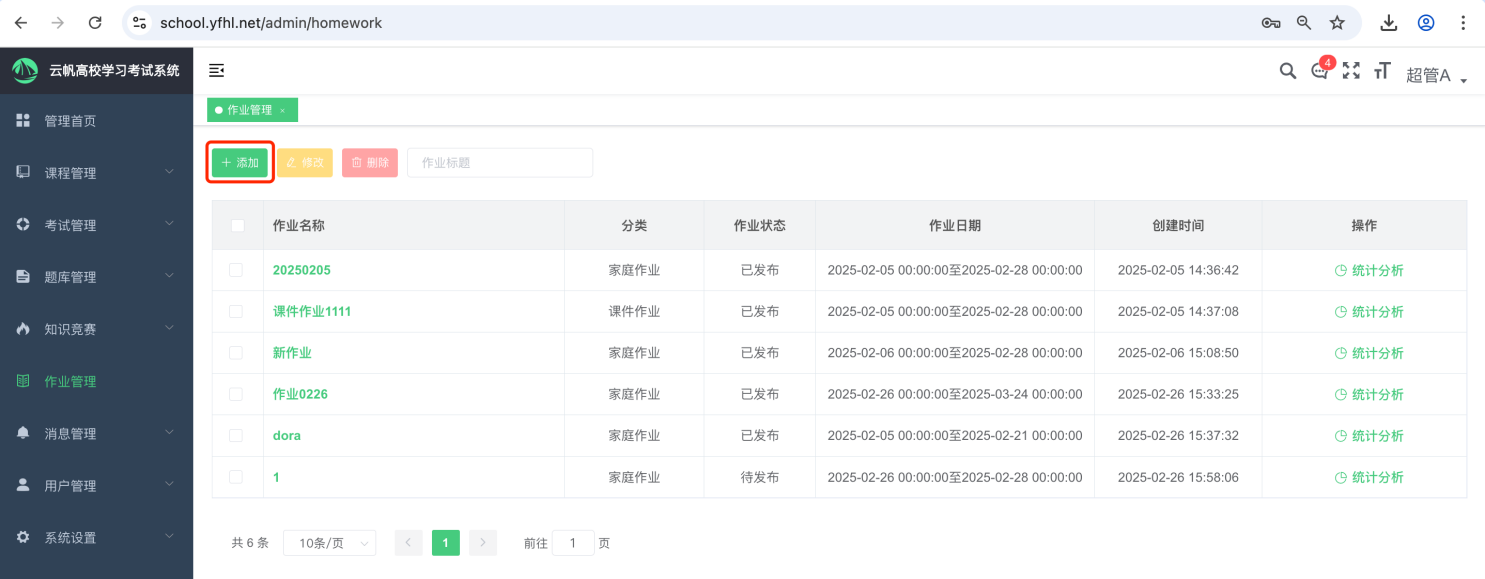Click the red 删除 button
1485x579 pixels.
[370, 163]
